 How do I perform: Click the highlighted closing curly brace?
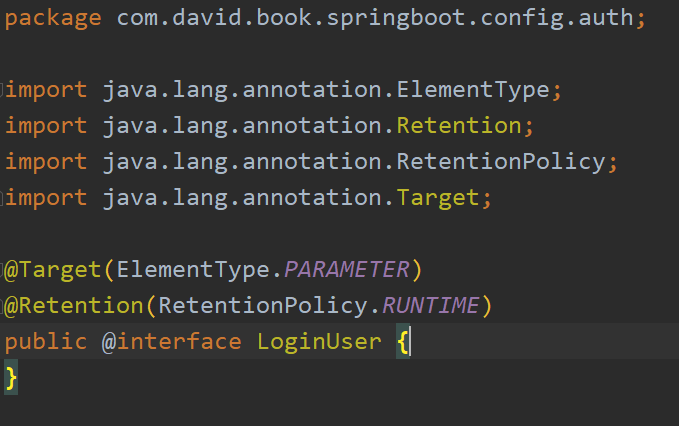coord(11,378)
